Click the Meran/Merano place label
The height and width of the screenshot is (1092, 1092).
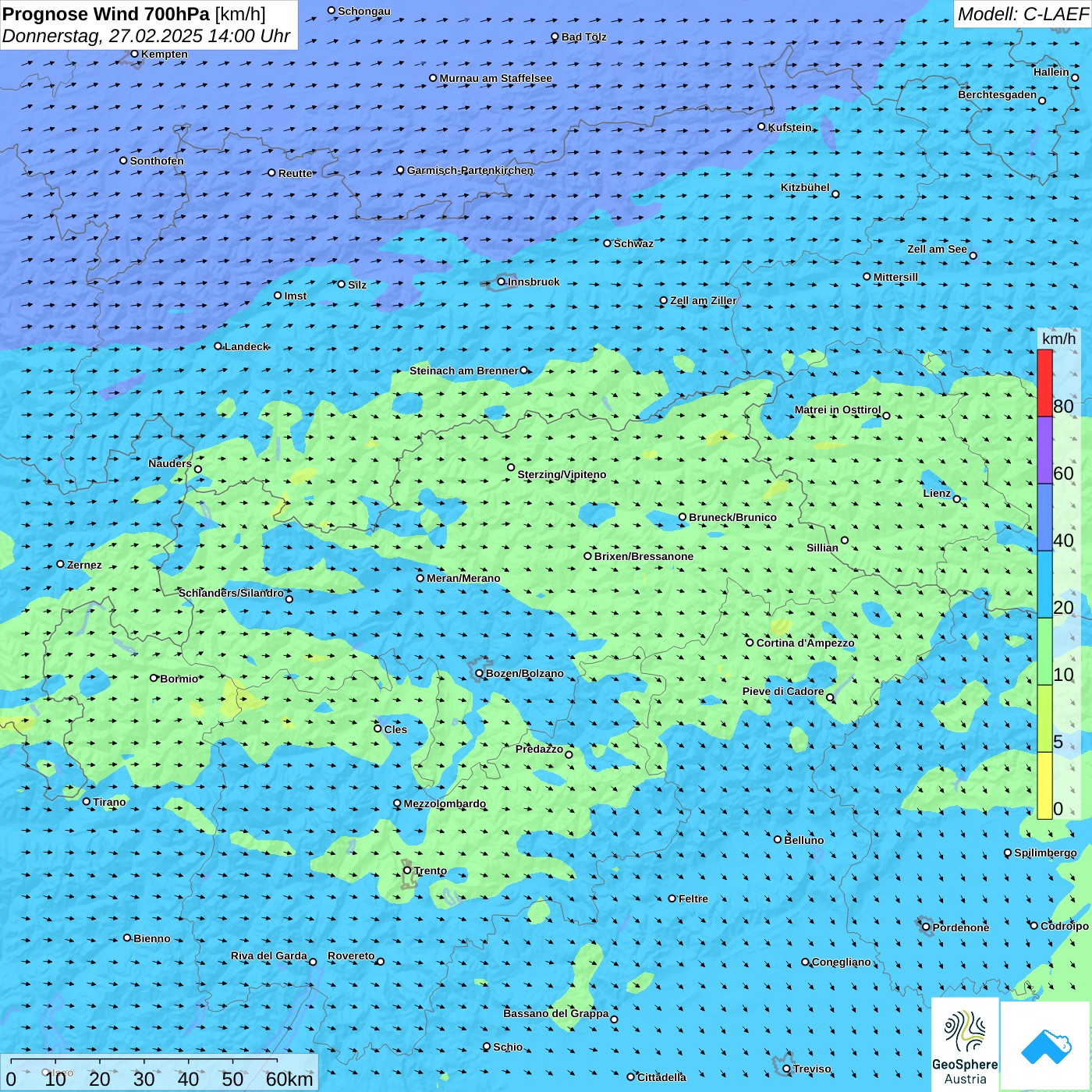[x=463, y=578]
